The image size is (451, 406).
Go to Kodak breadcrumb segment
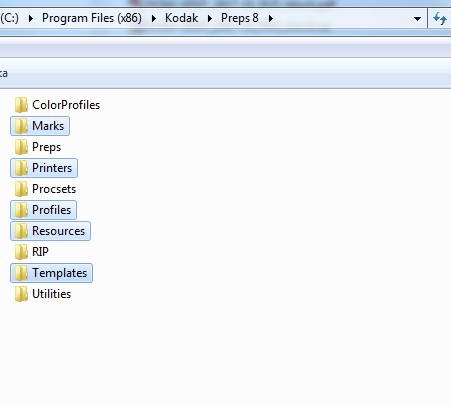coord(181,18)
